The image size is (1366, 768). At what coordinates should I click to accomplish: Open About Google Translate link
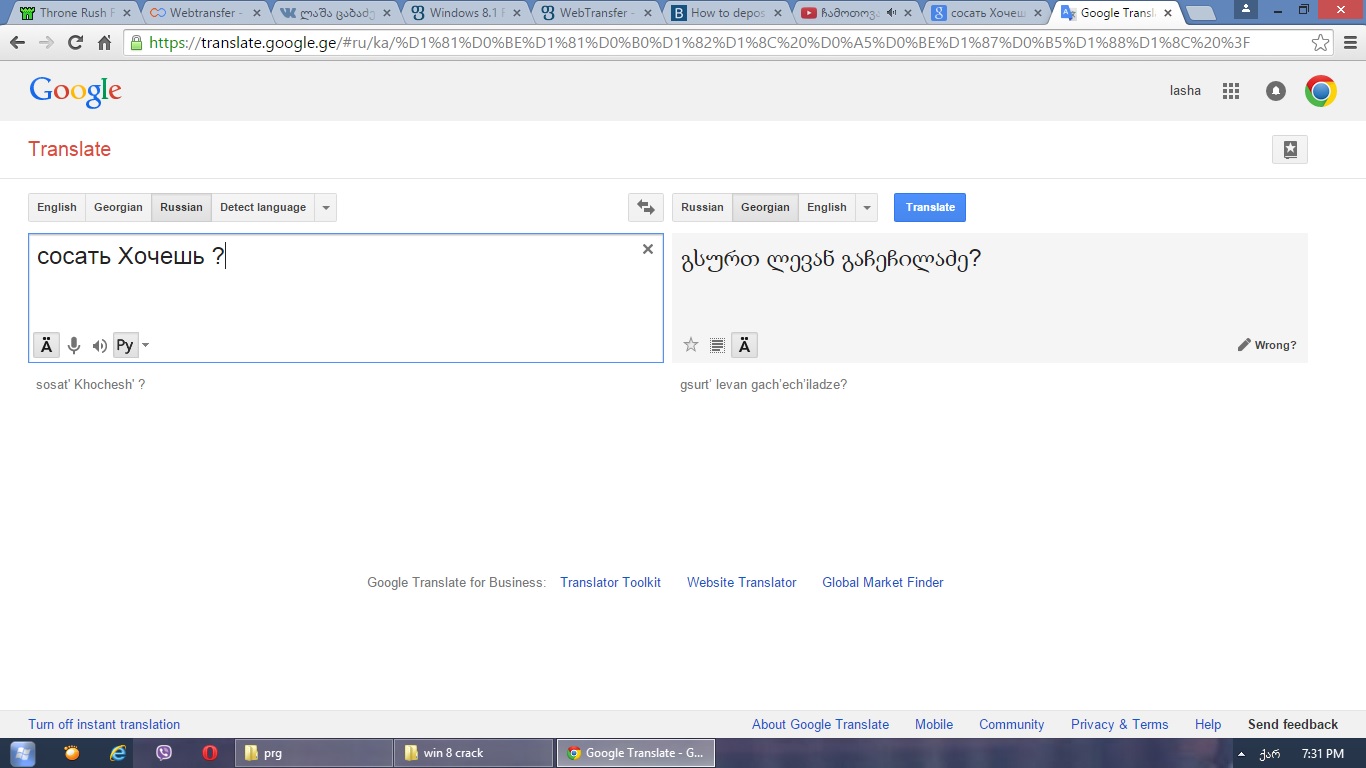click(x=820, y=724)
